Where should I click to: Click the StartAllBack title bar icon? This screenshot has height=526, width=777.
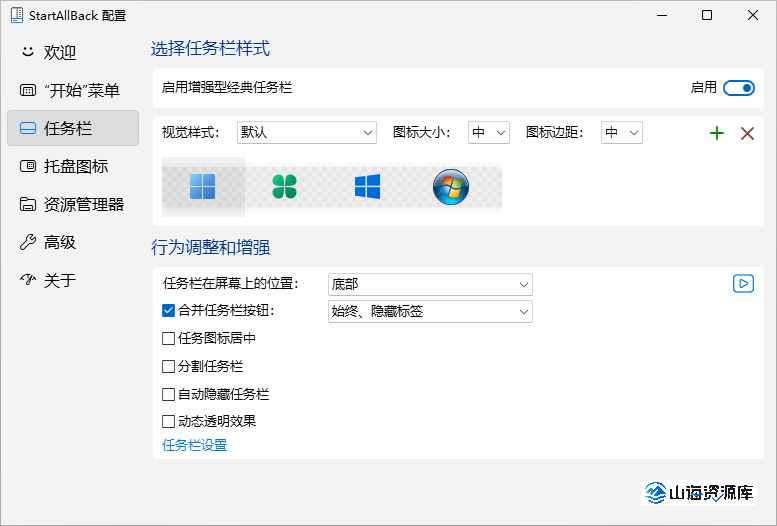pos(16,16)
